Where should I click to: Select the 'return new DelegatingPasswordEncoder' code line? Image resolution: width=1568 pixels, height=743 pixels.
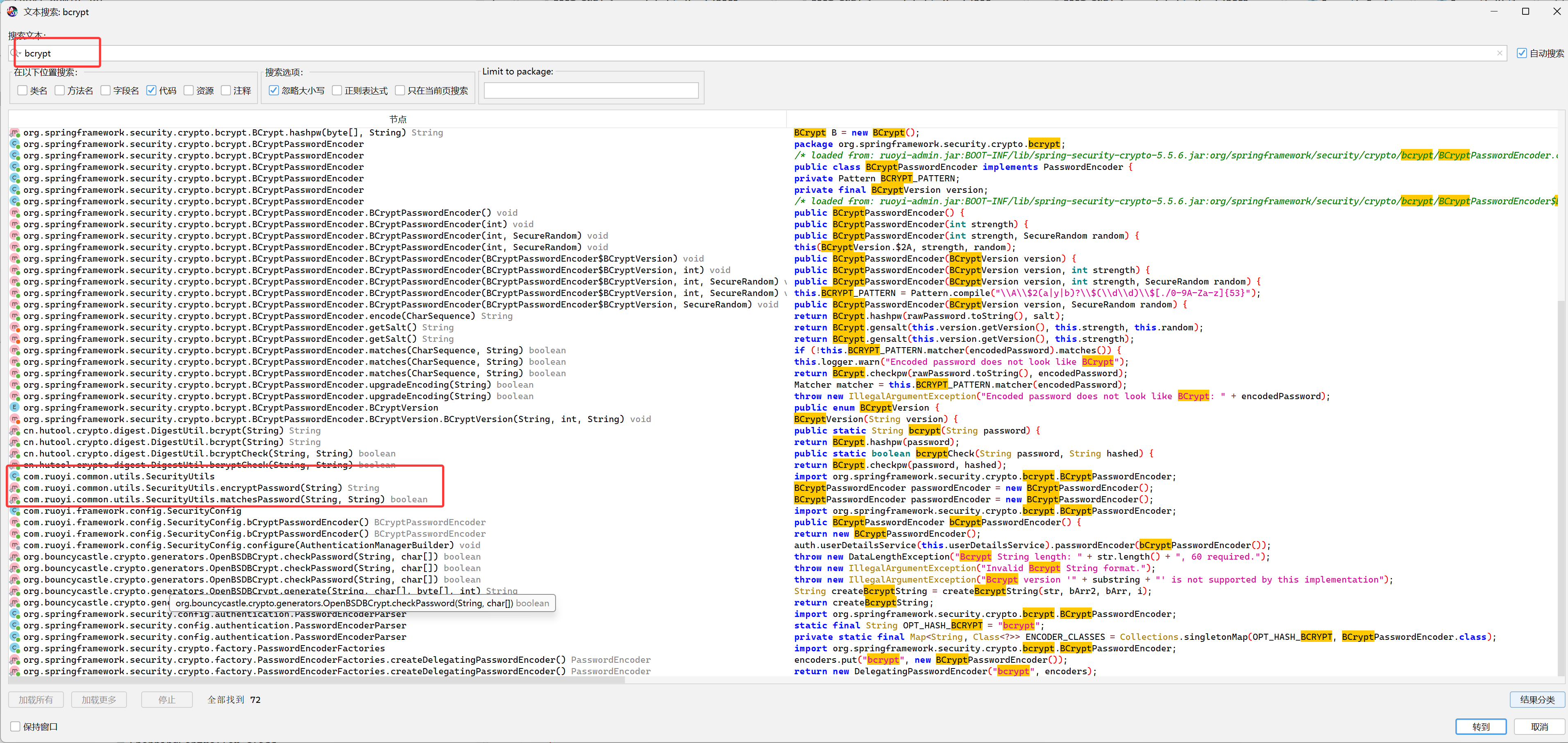coord(945,671)
